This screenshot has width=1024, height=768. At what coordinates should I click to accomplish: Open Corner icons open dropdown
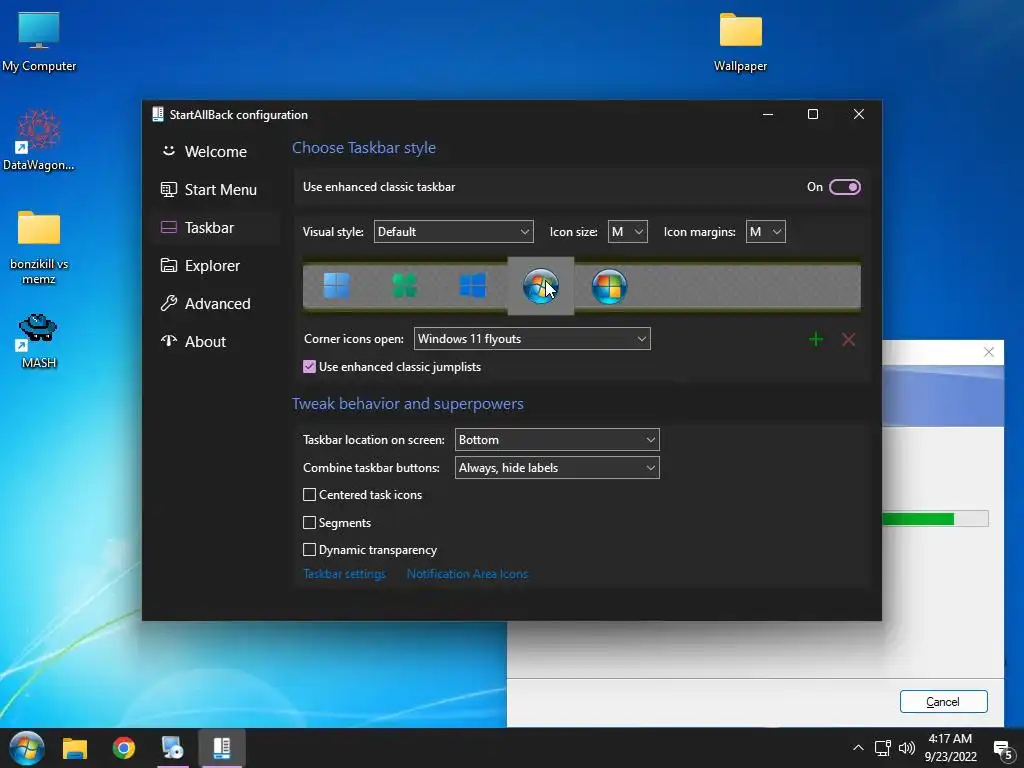(532, 339)
